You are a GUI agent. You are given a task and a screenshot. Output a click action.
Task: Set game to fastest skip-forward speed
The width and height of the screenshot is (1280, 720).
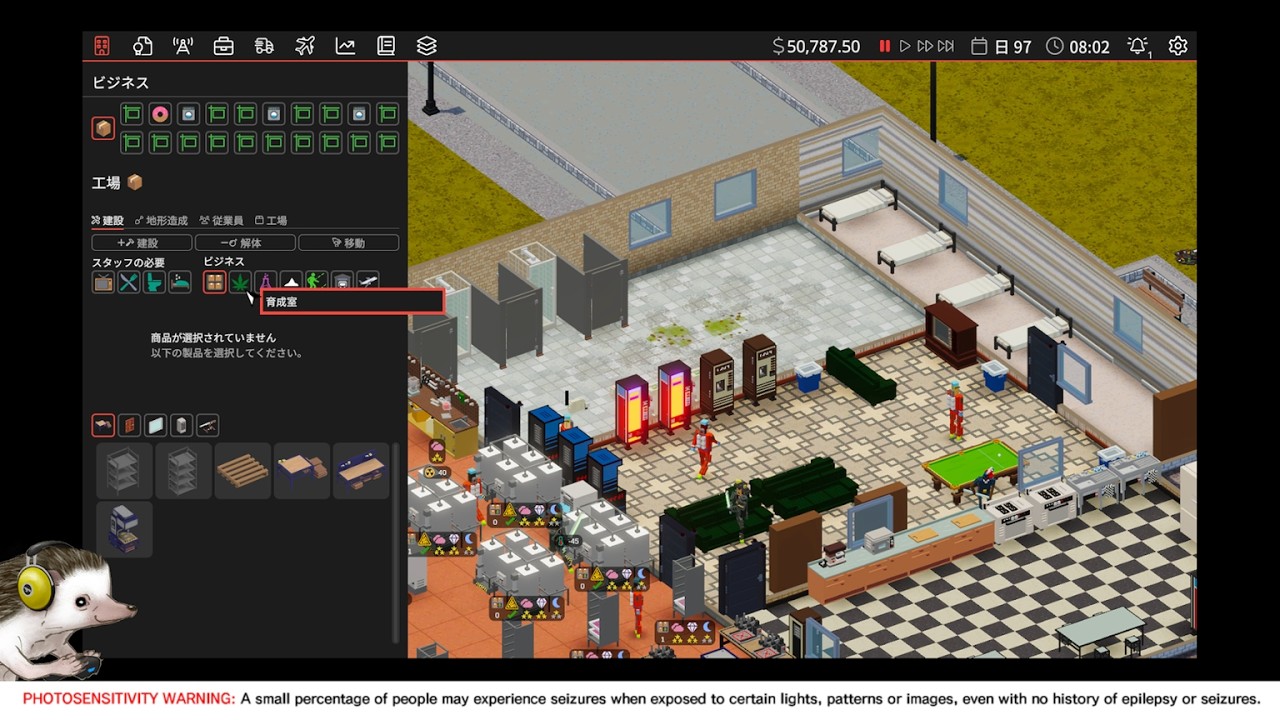point(946,46)
